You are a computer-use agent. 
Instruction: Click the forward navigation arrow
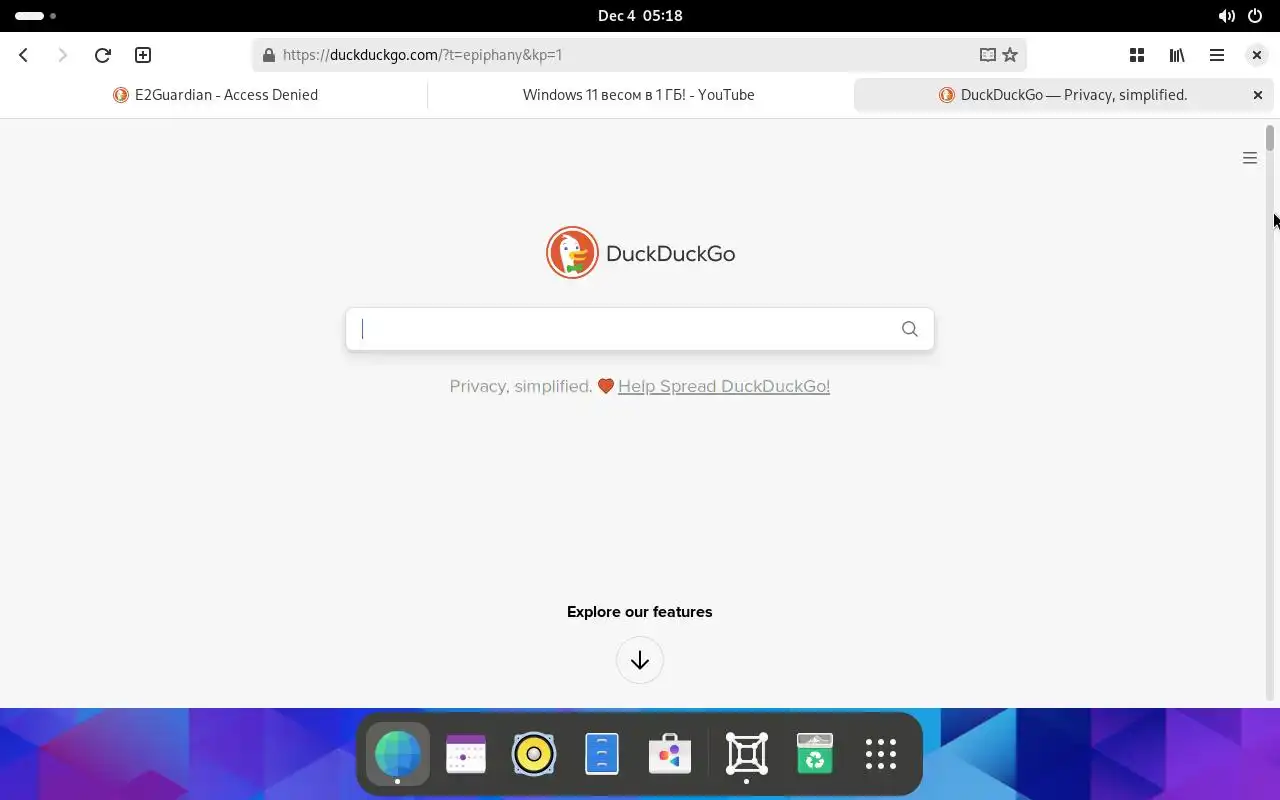pos(63,55)
